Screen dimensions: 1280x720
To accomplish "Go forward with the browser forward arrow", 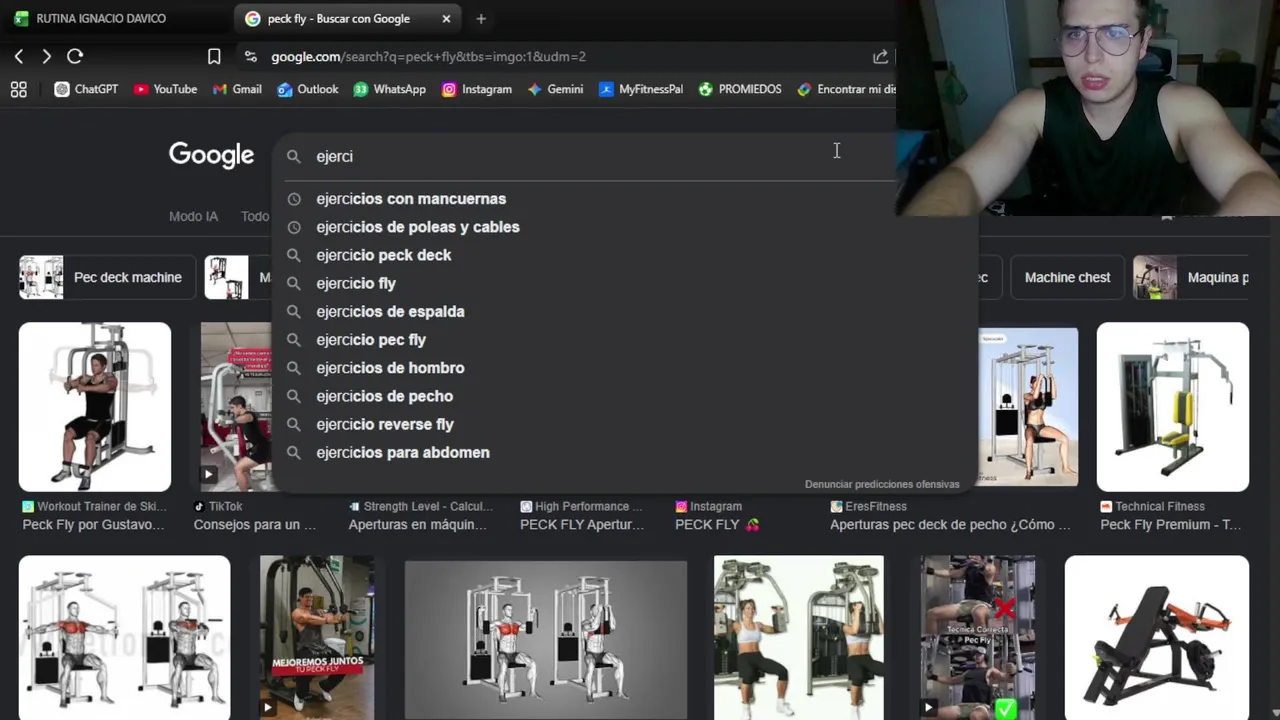I will coord(46,57).
